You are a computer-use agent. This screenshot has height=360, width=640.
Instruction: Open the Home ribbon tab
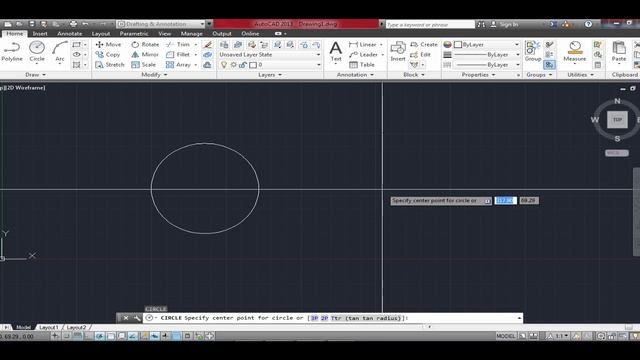15,33
